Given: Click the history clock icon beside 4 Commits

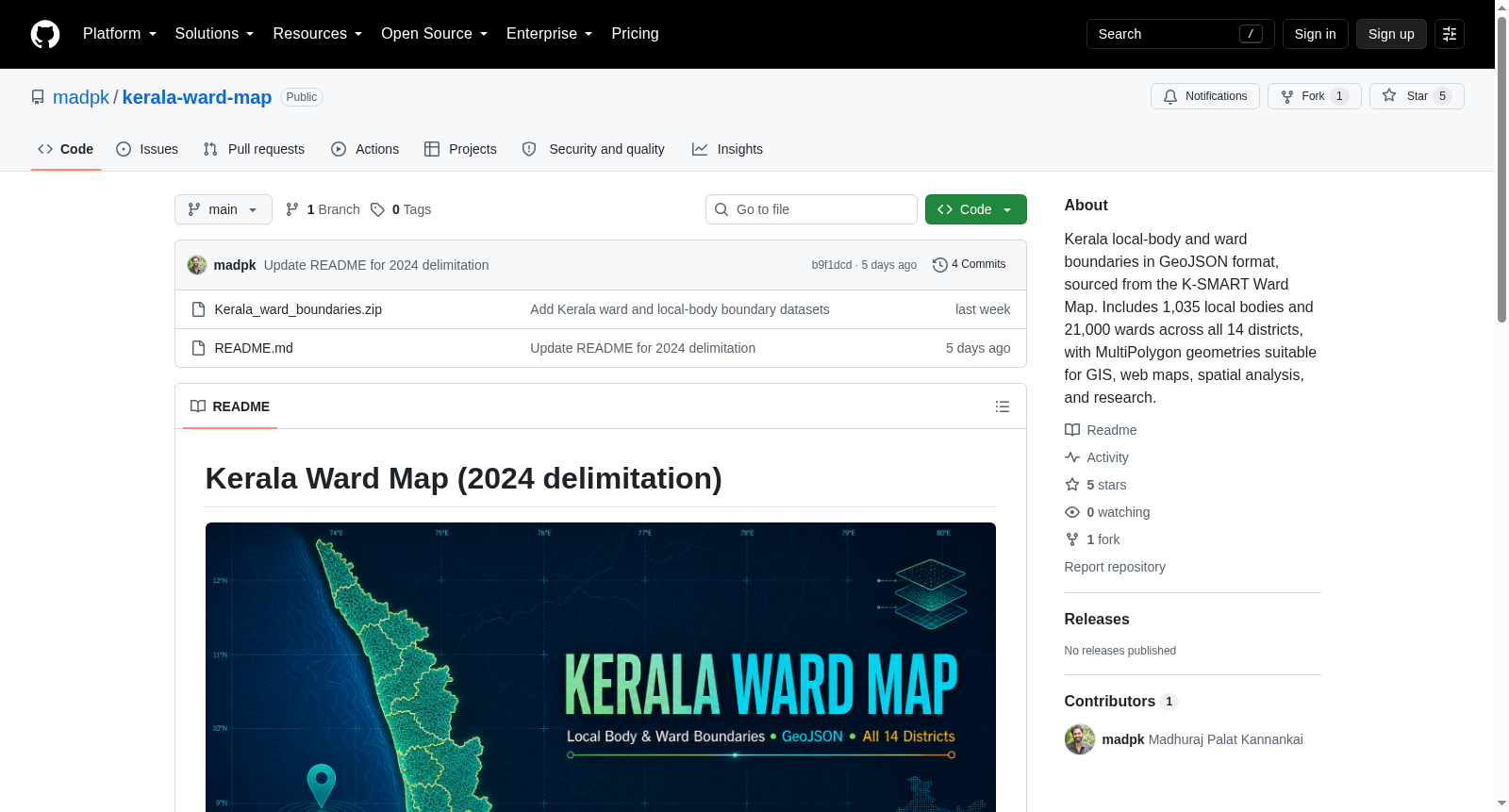Looking at the screenshot, I should coord(939,265).
